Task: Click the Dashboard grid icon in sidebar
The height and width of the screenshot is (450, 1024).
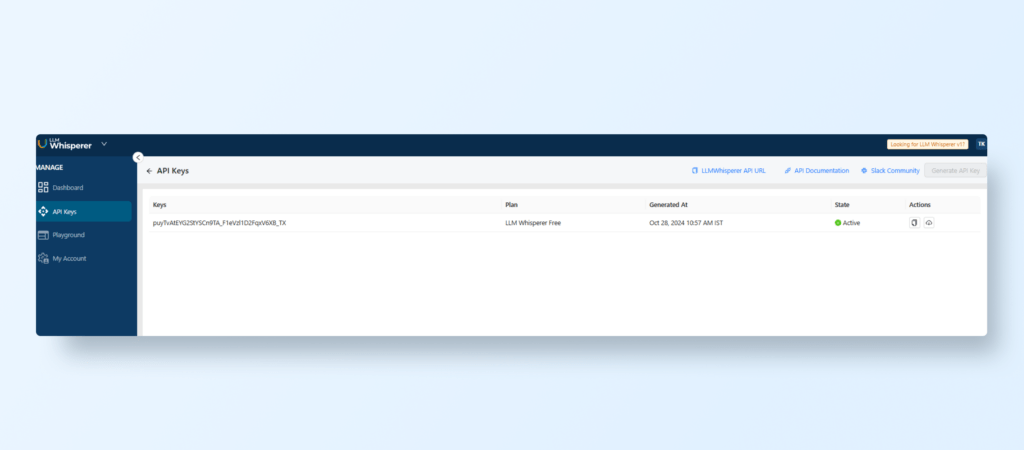Action: [43, 187]
